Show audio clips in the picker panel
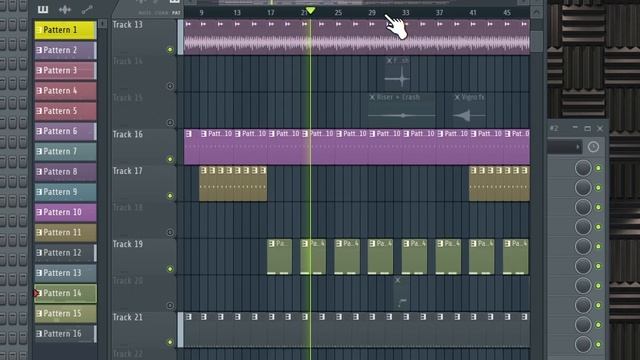Viewport: 640px width, 360px height. [x=64, y=9]
